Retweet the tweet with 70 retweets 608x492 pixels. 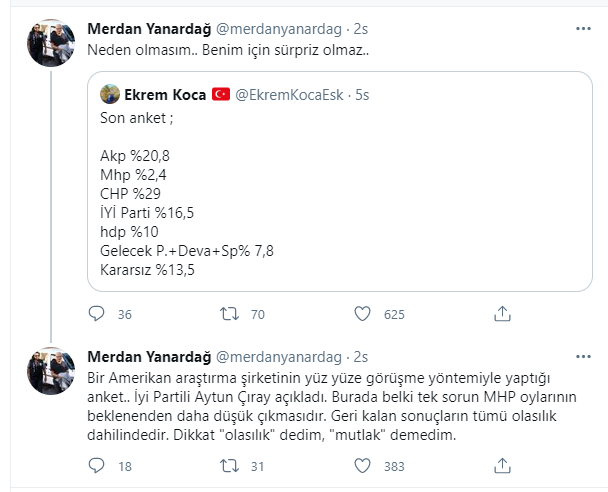click(x=230, y=315)
